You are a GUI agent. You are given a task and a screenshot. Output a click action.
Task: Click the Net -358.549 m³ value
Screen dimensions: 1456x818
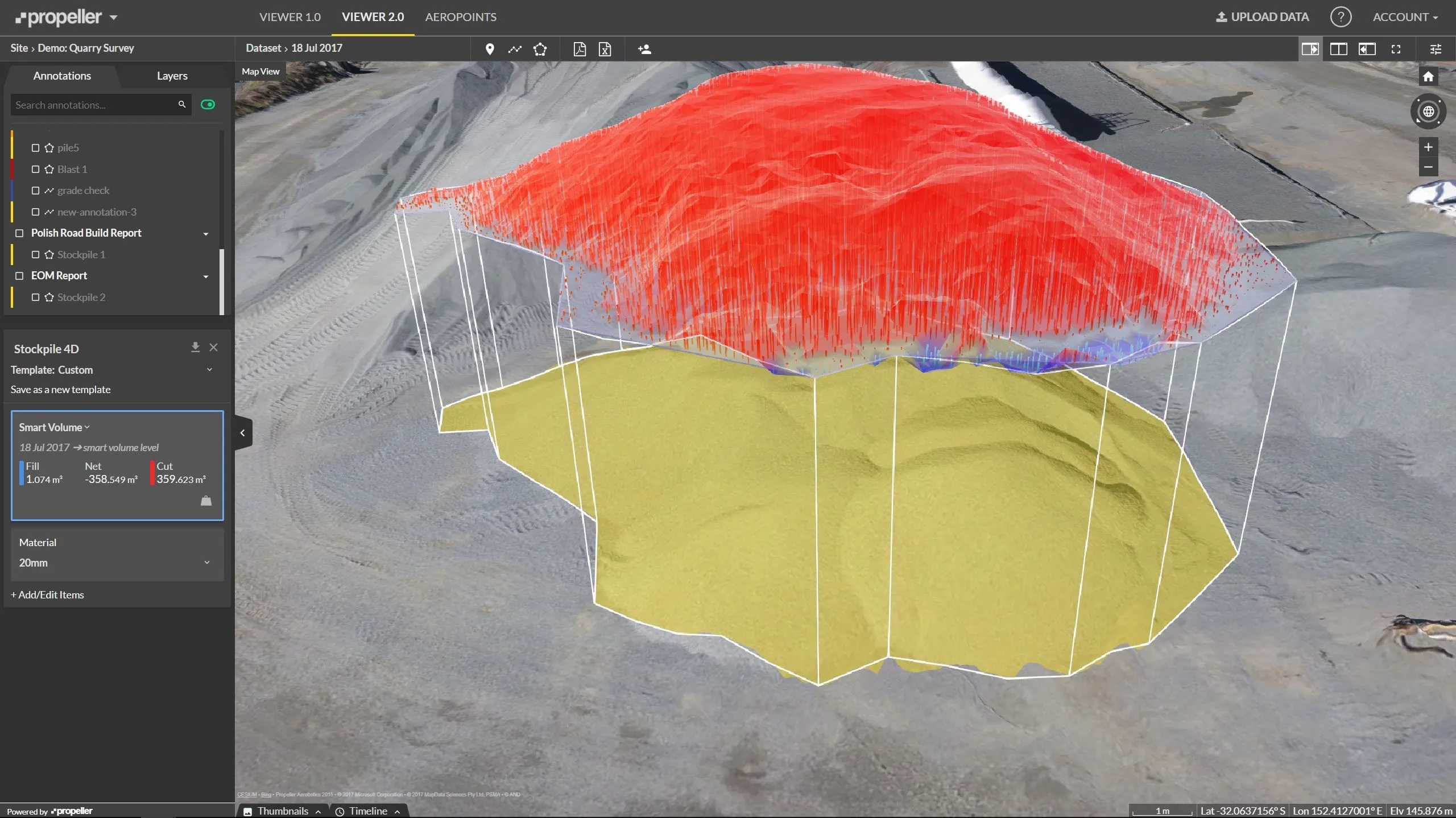coord(111,480)
